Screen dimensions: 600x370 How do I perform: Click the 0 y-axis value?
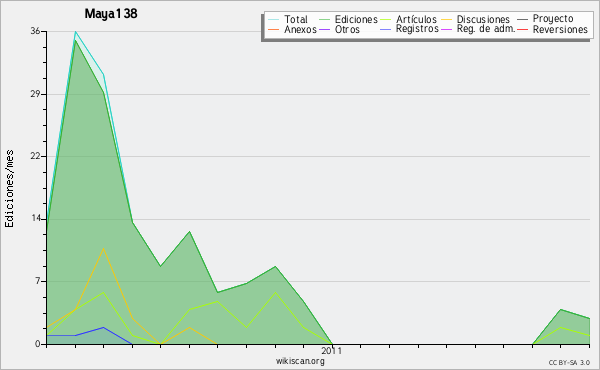pos(38,344)
